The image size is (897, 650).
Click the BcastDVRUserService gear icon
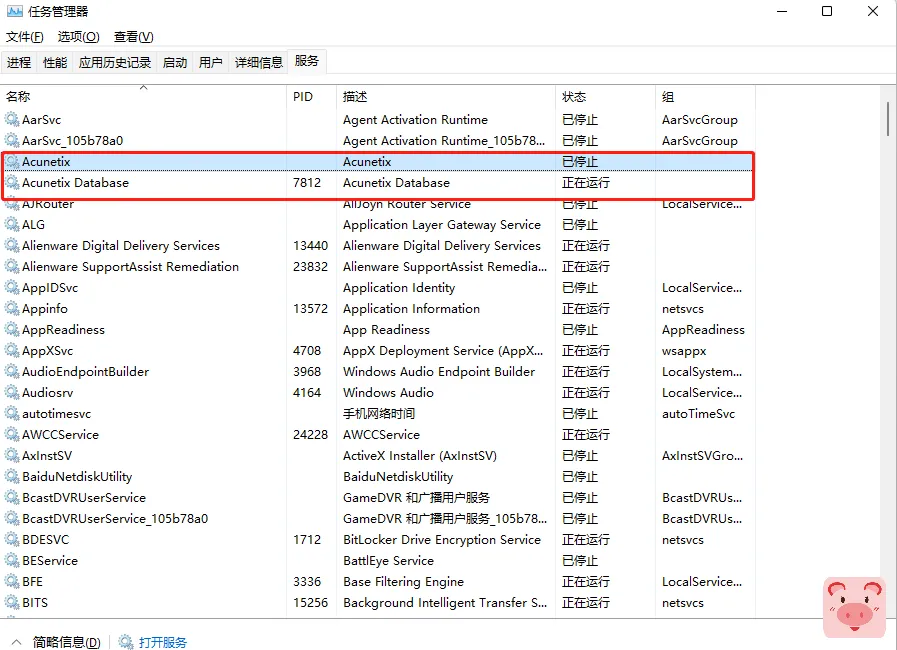(12, 497)
